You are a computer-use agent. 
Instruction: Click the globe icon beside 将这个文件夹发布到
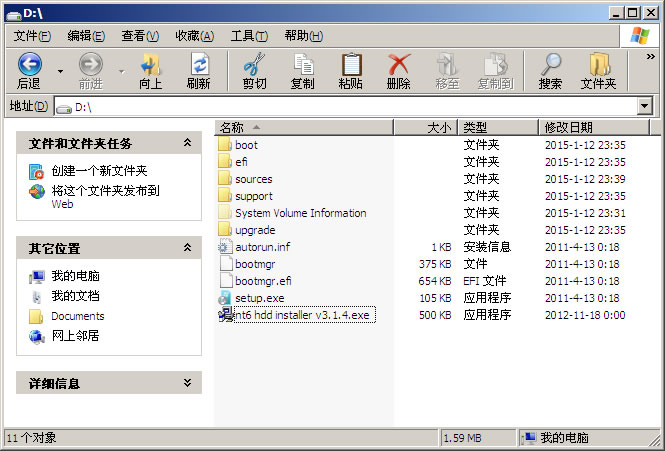click(x=36, y=192)
